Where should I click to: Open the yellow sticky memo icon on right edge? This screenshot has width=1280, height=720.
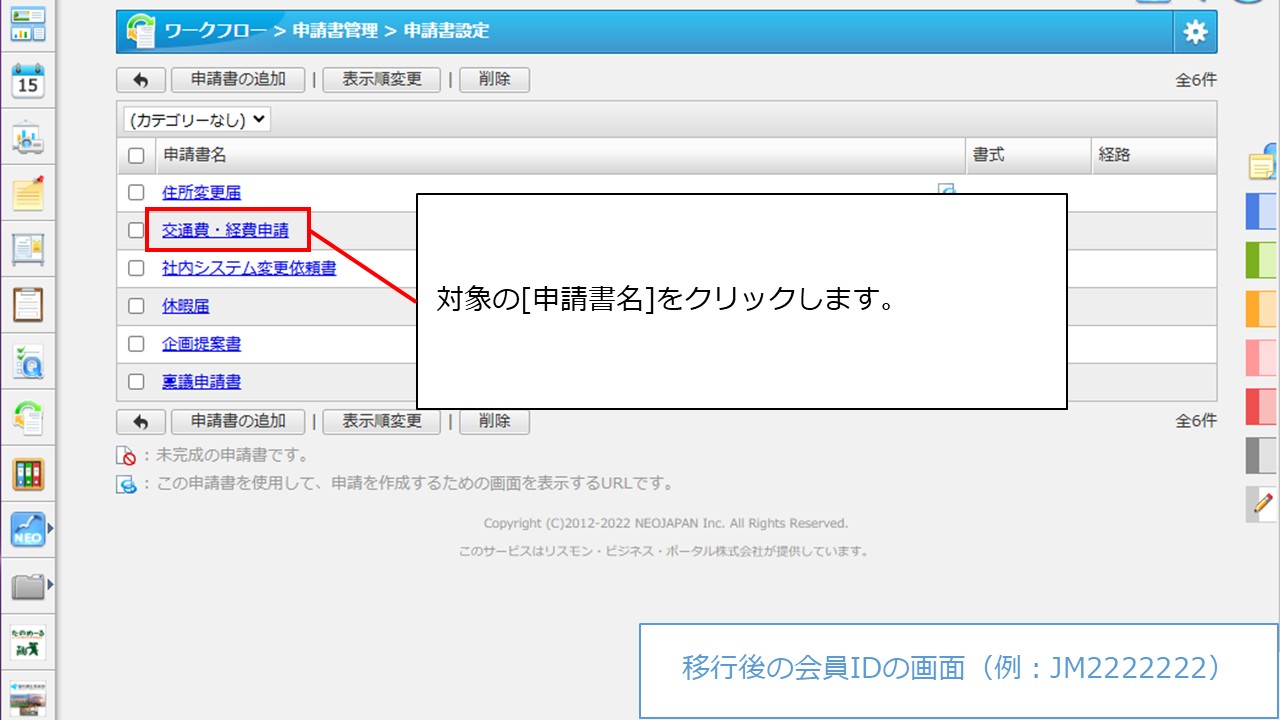click(1264, 163)
